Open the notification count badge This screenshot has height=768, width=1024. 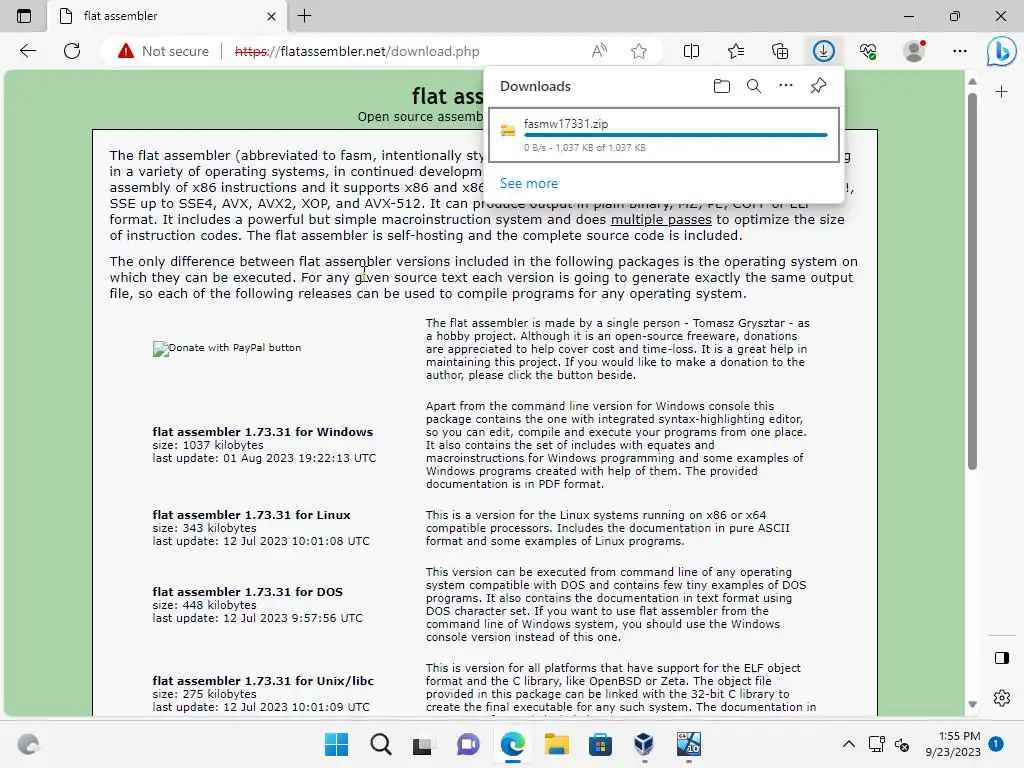pyautogui.click(x=996, y=743)
